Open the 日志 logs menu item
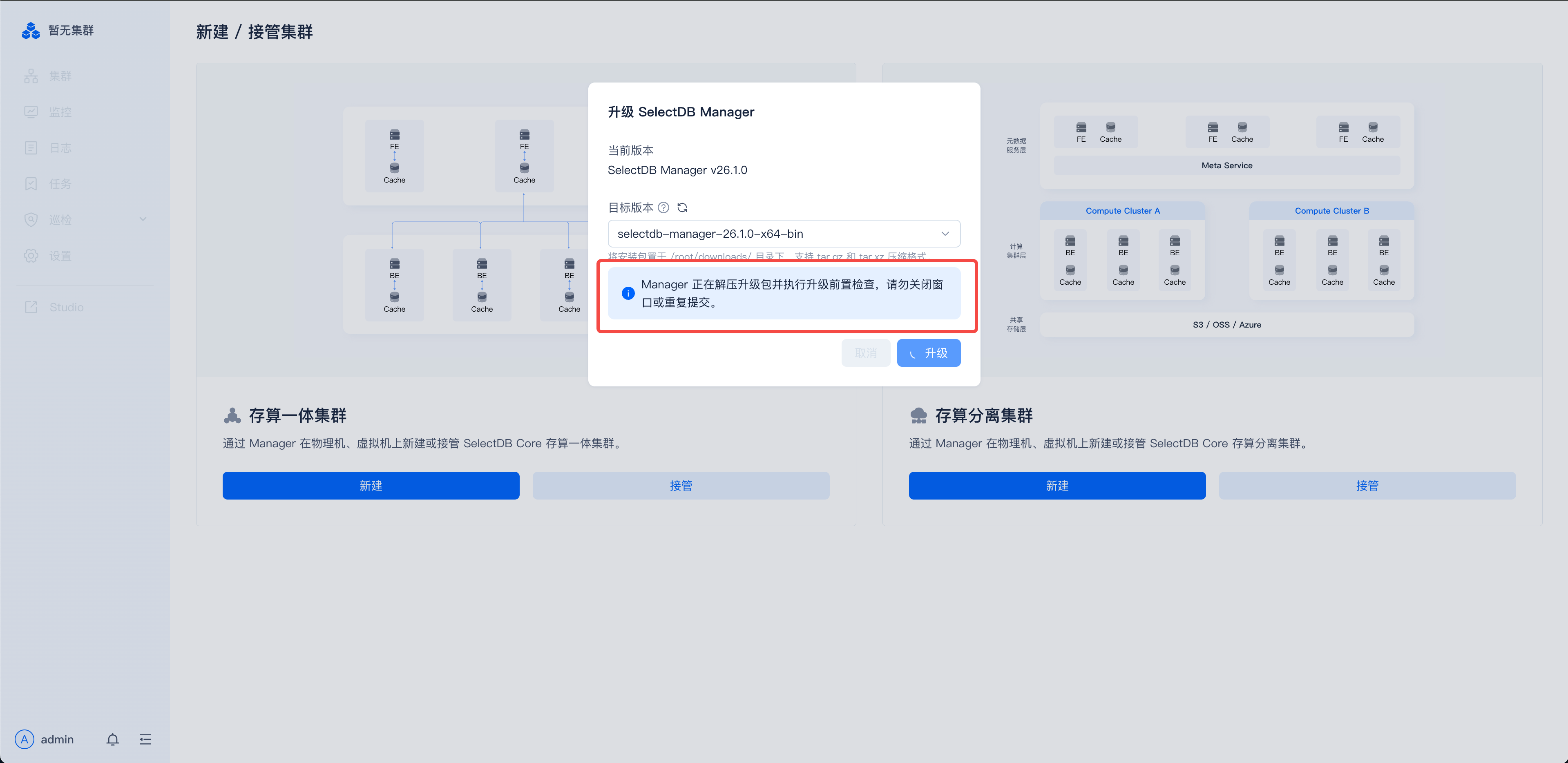Viewport: 1568px width, 763px height. pos(85,148)
